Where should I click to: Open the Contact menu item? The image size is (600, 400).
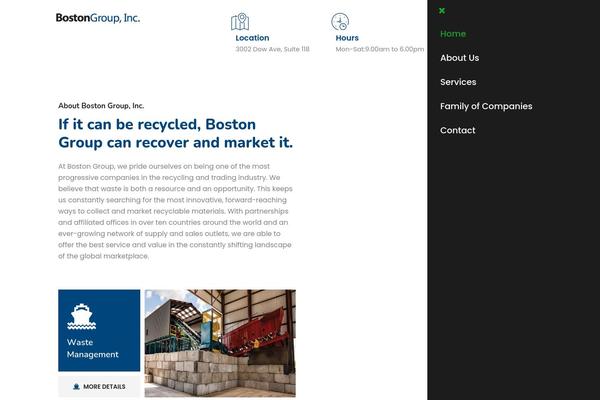457,130
